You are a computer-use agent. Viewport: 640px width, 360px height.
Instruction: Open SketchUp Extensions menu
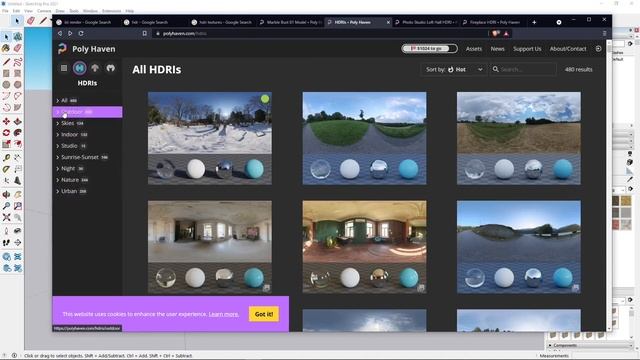coord(111,11)
